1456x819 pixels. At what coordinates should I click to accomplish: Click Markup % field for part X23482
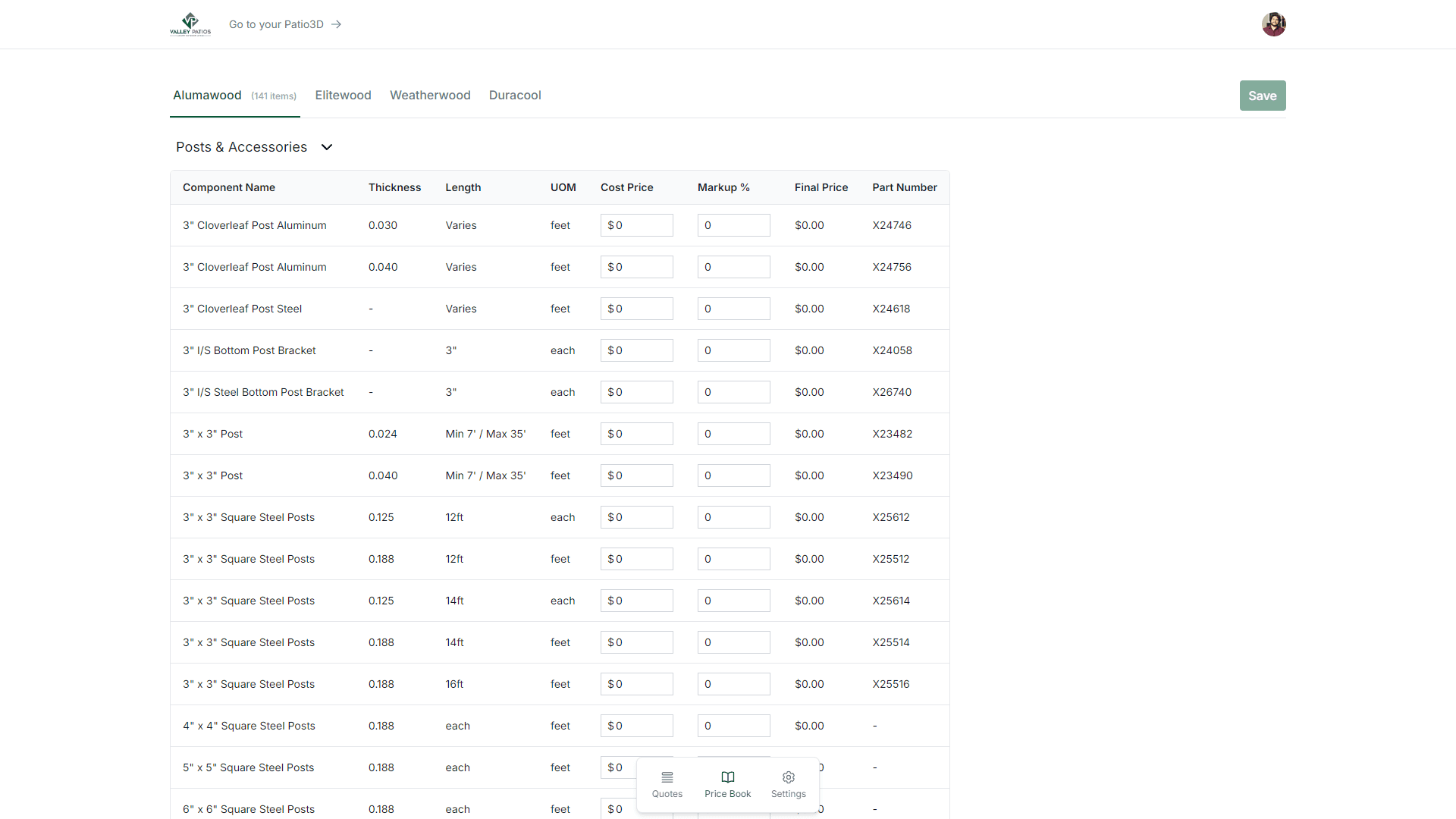[x=733, y=434]
